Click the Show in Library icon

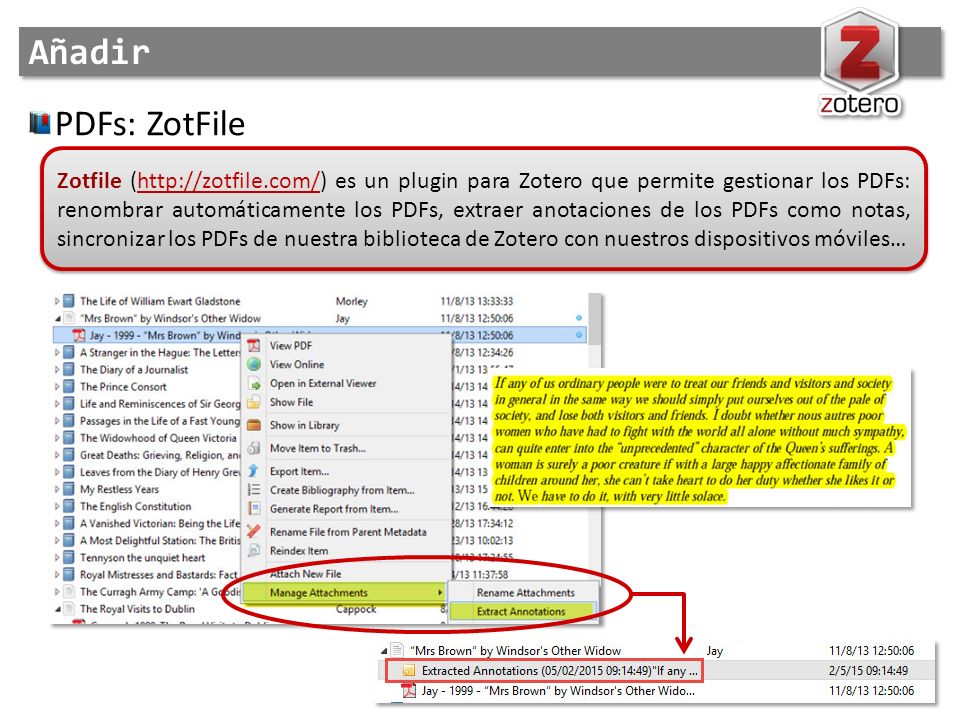point(253,425)
